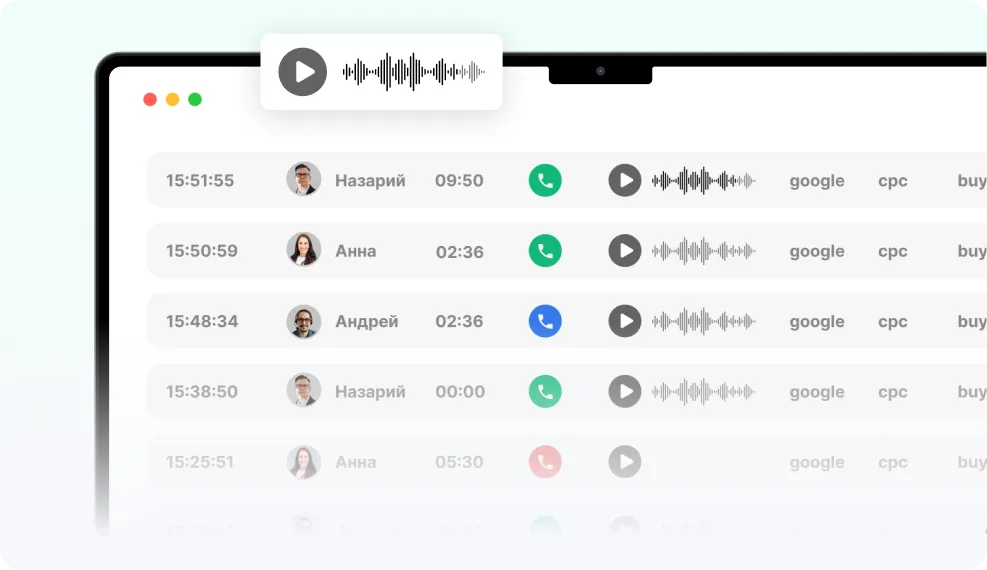Play the recording of the 15:38:50 call
Viewport: 987px width, 570px height.
[625, 391]
